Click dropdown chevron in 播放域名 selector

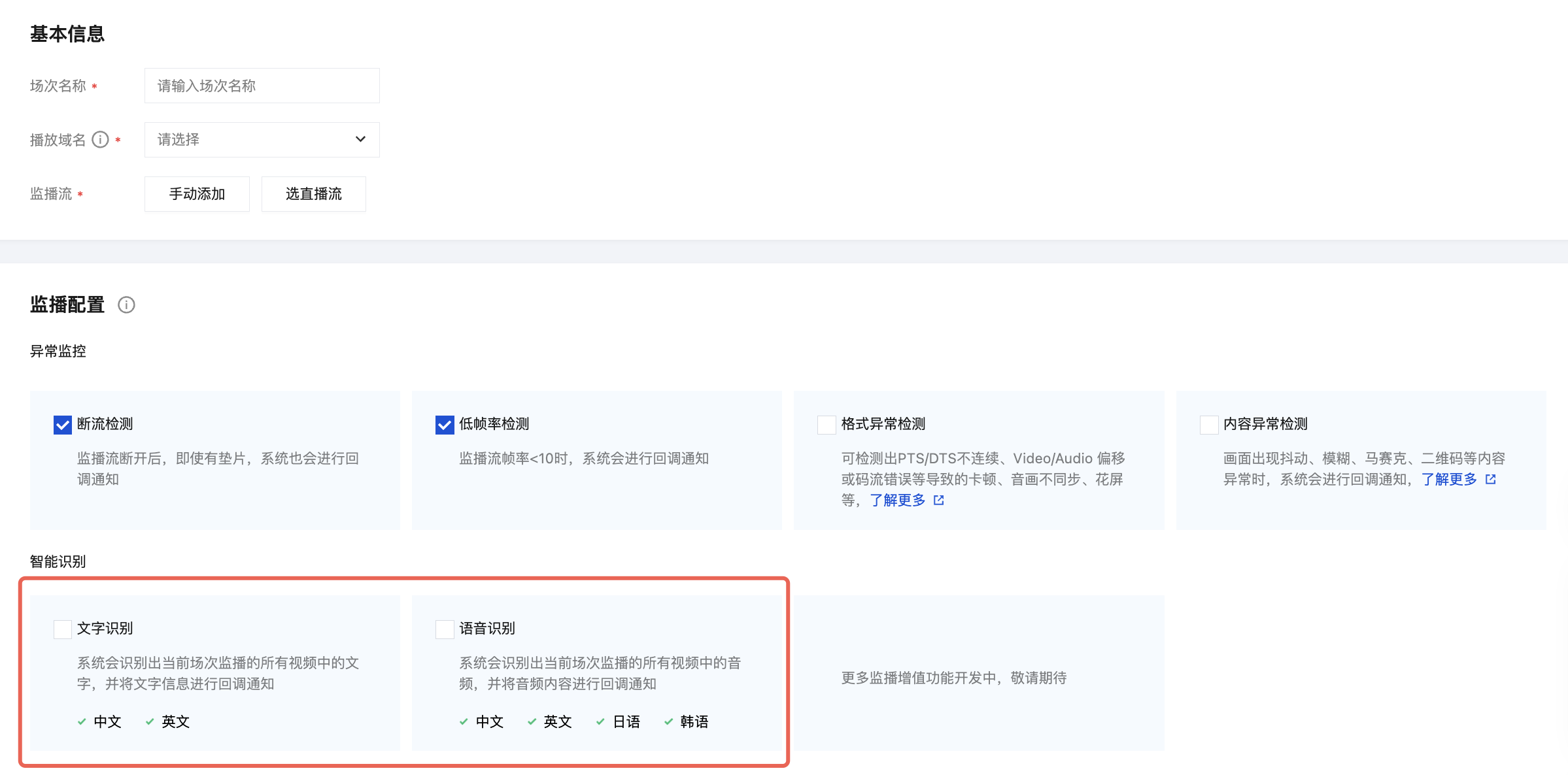[x=360, y=139]
